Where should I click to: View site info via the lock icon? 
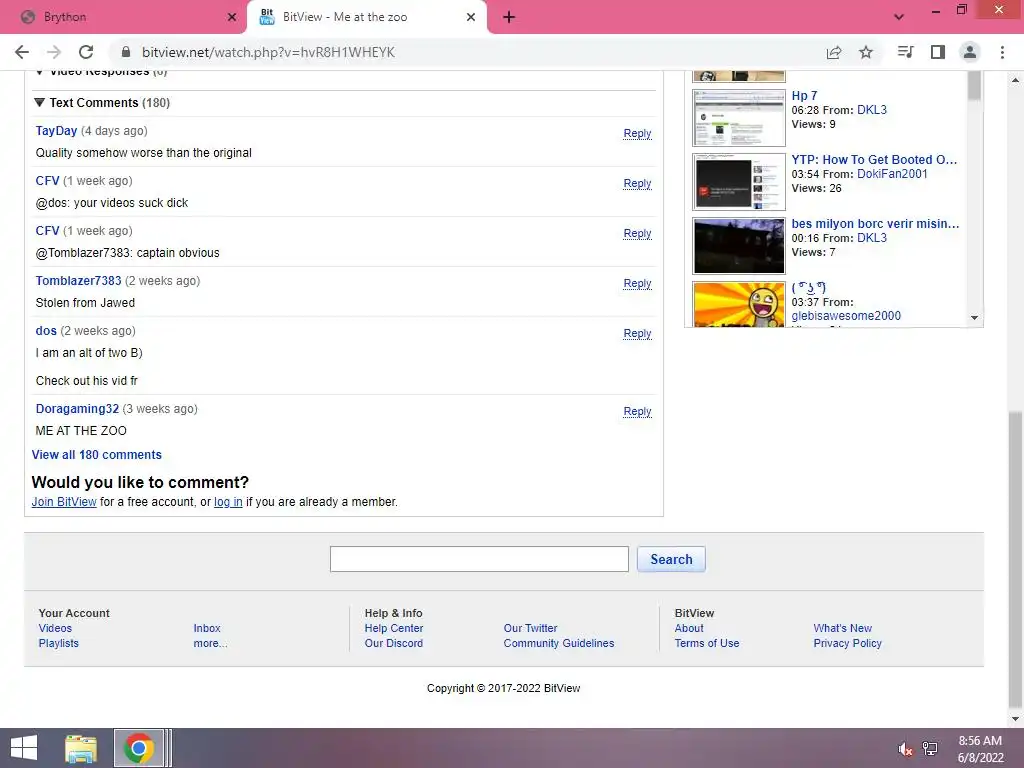tap(126, 52)
